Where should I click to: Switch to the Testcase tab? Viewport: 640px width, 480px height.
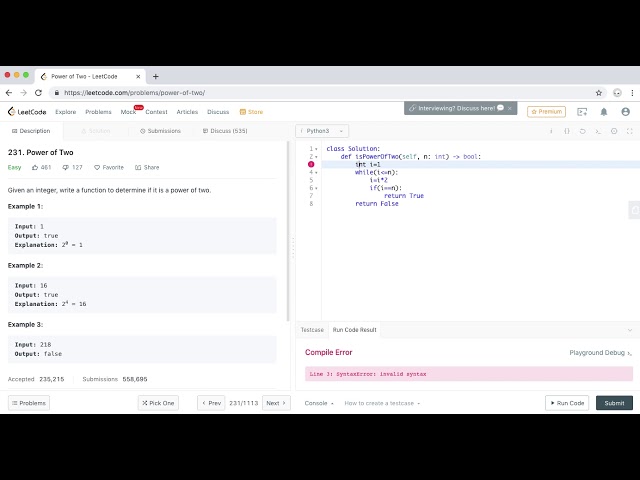click(x=312, y=330)
